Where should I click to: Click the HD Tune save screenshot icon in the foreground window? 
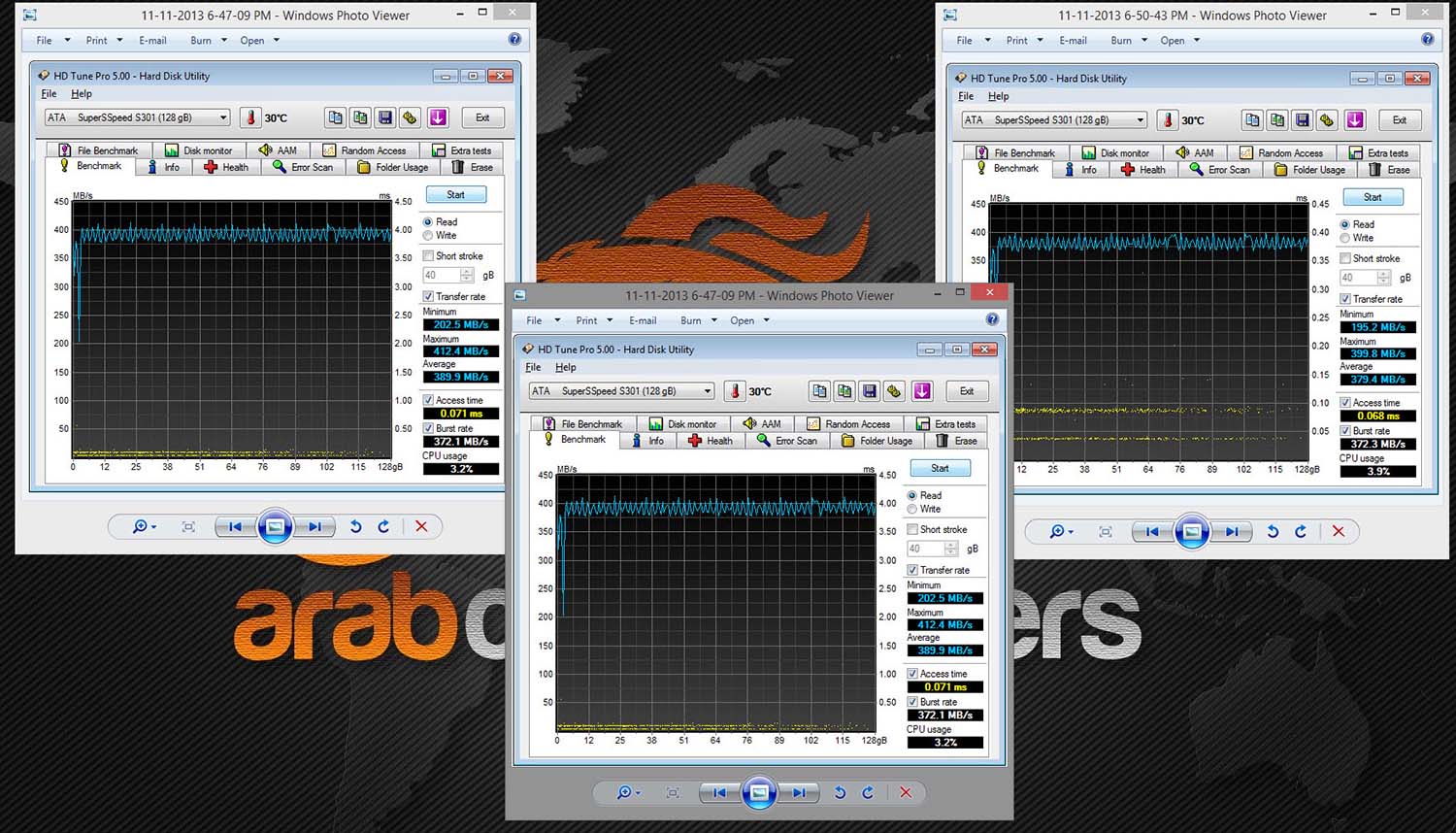pos(870,391)
